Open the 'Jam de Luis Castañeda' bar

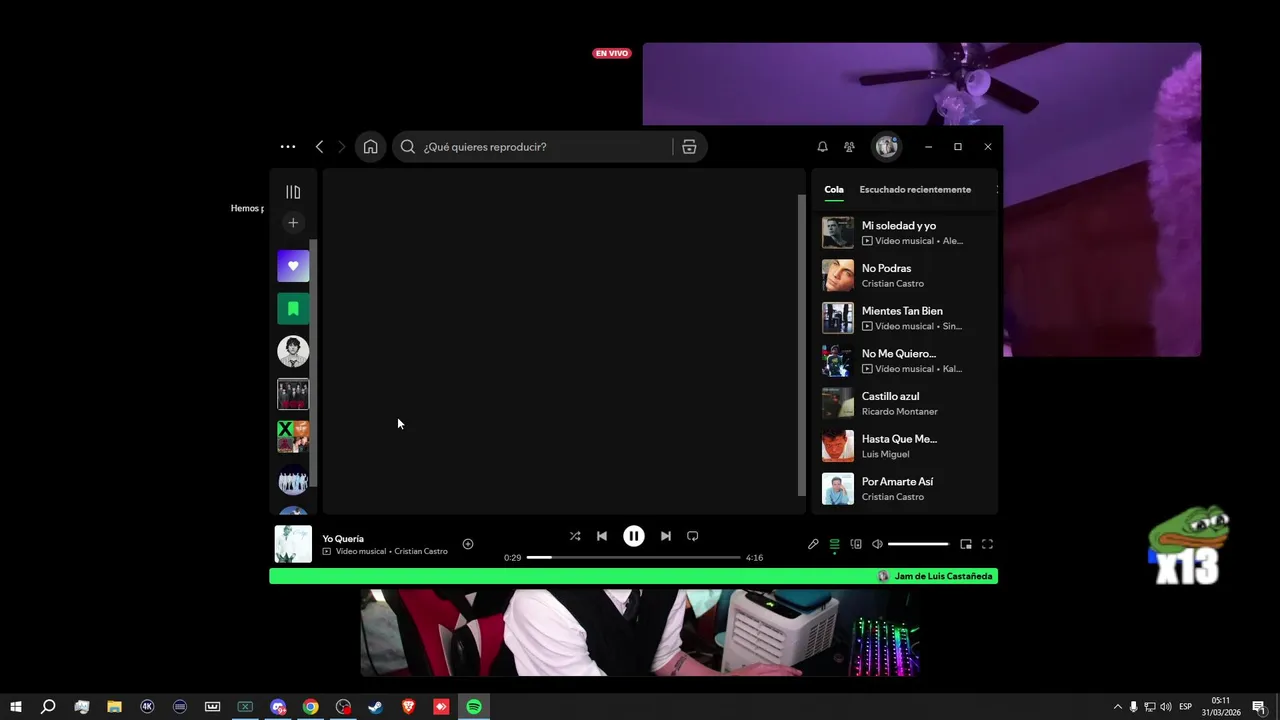[x=634, y=576]
